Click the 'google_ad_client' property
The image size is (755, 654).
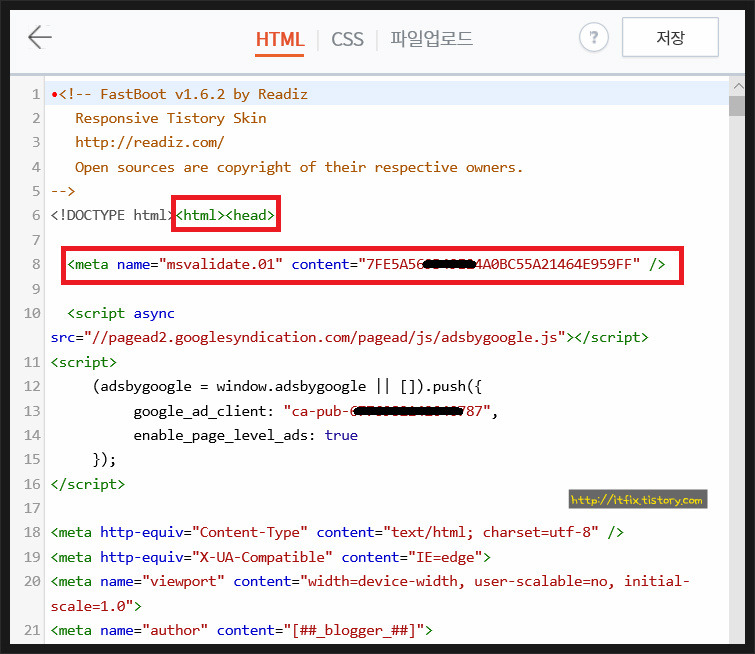200,411
